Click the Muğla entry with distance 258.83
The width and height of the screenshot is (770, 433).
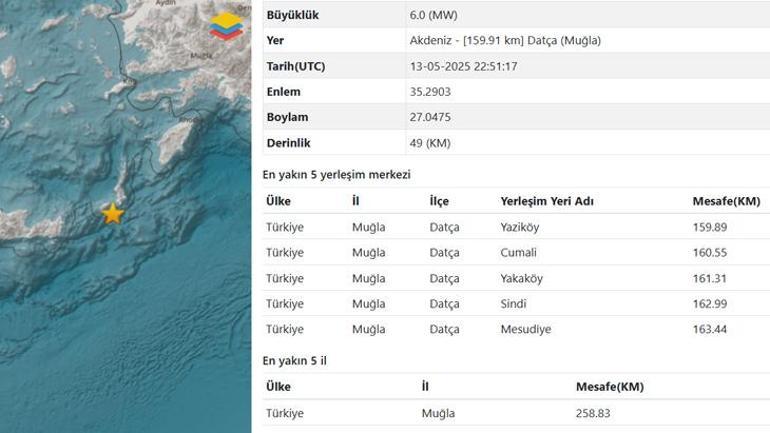pyautogui.click(x=437, y=413)
